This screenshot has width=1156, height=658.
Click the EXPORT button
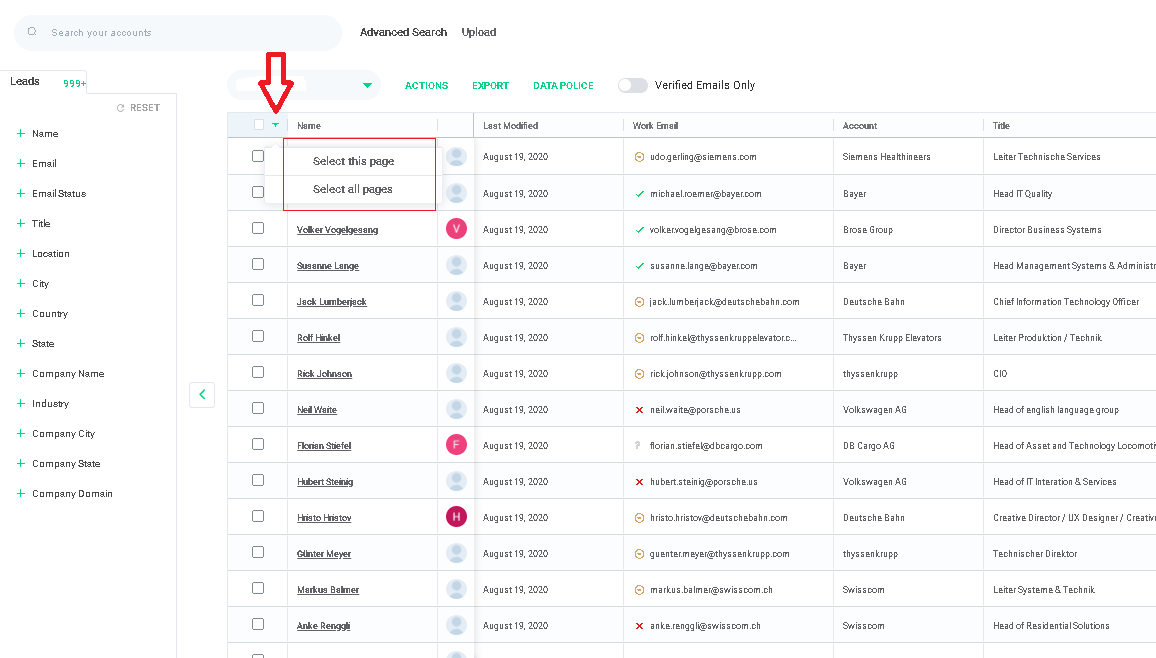490,86
